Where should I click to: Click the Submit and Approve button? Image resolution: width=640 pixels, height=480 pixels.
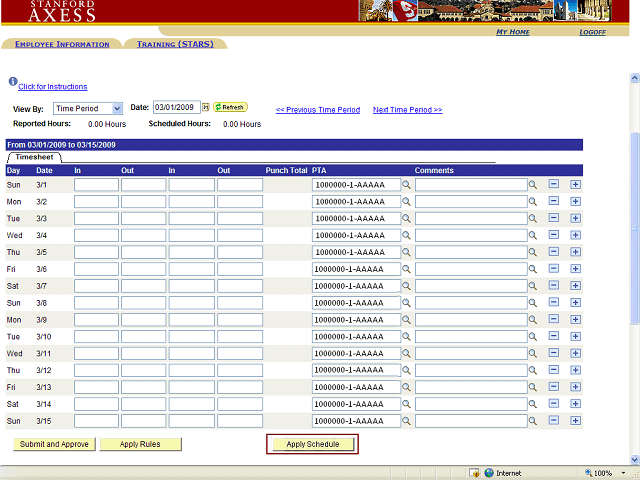pos(54,444)
